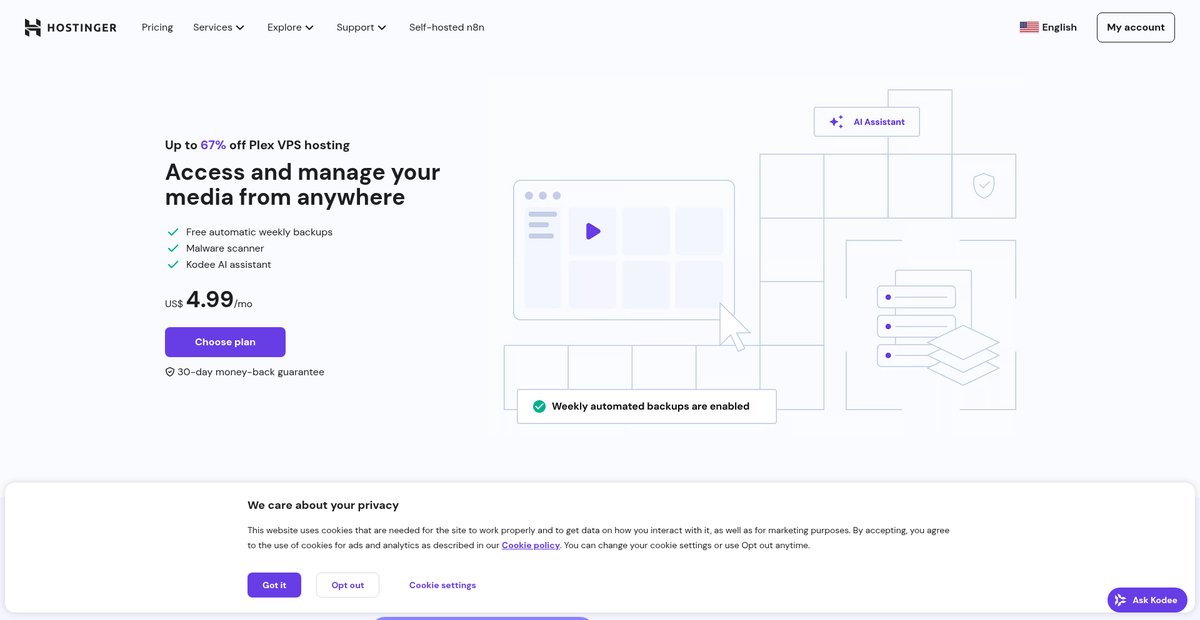Click the My account button

point(1135,27)
